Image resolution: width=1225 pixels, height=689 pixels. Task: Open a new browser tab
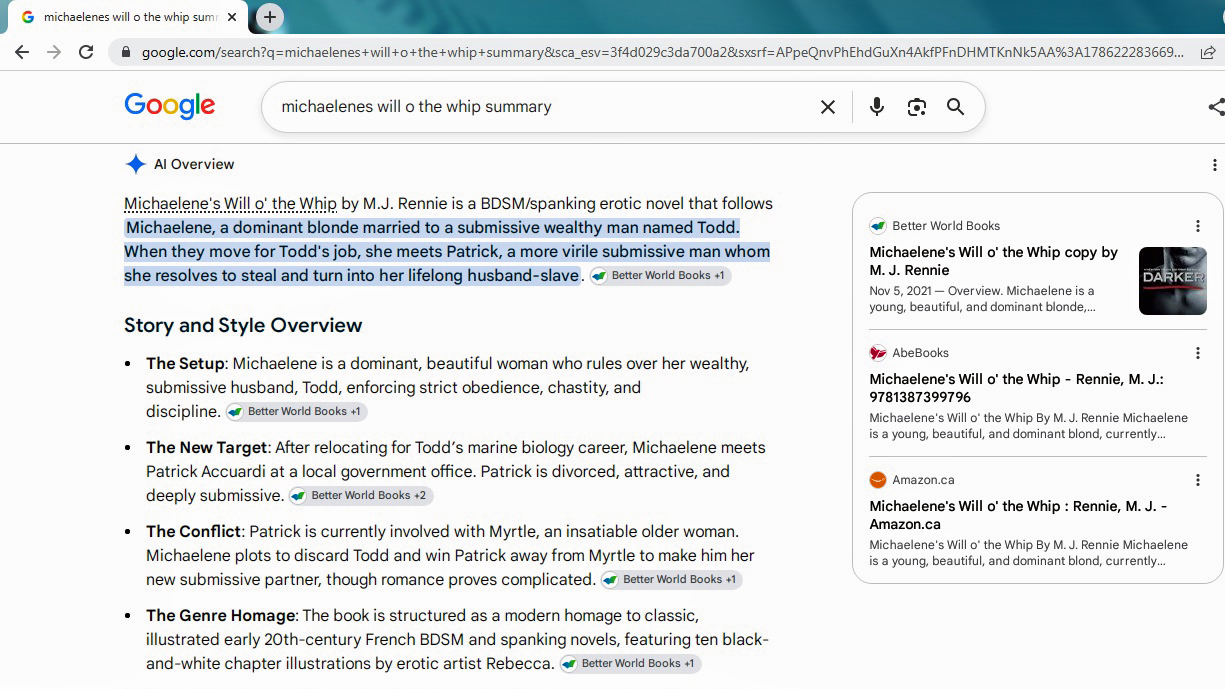coord(269,17)
